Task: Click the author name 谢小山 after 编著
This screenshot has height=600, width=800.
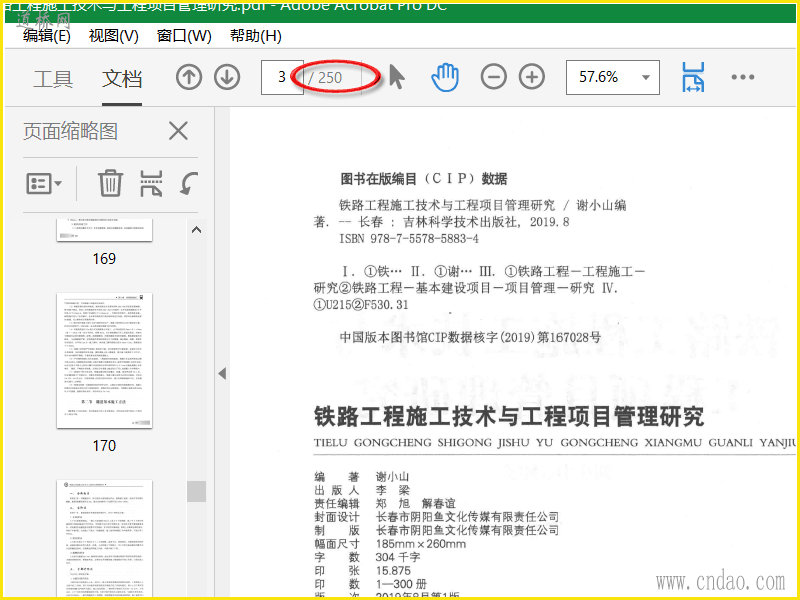Action: pyautogui.click(x=392, y=477)
